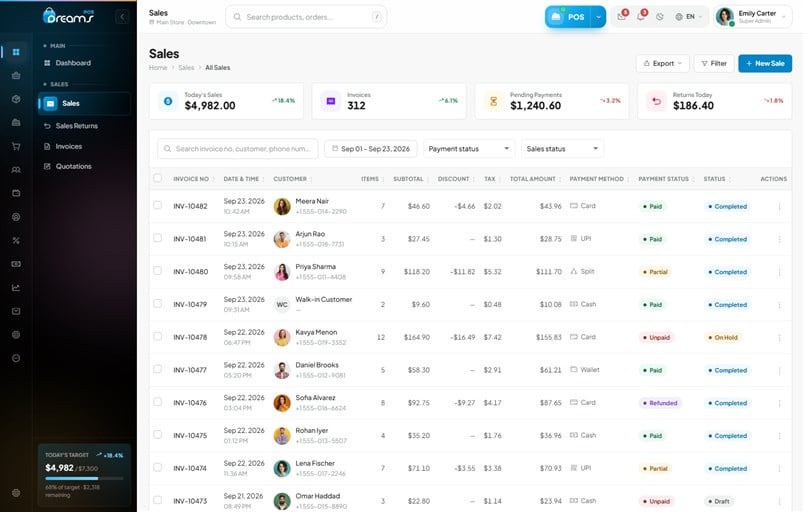Open the notifications bell icon
Image resolution: width=804 pixels, height=512 pixels.
point(640,16)
